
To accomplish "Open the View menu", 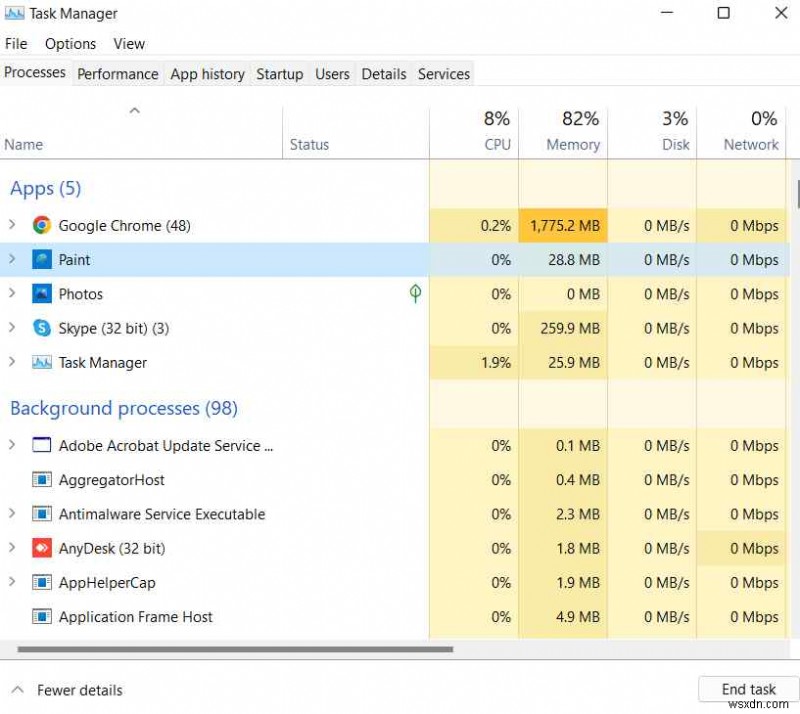I will point(129,43).
